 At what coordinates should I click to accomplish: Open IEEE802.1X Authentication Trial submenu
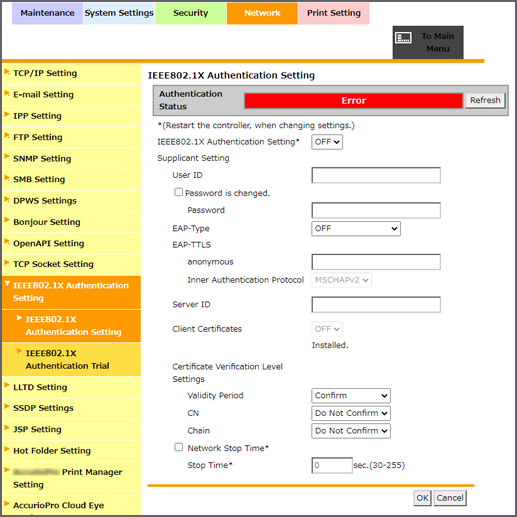point(71,359)
